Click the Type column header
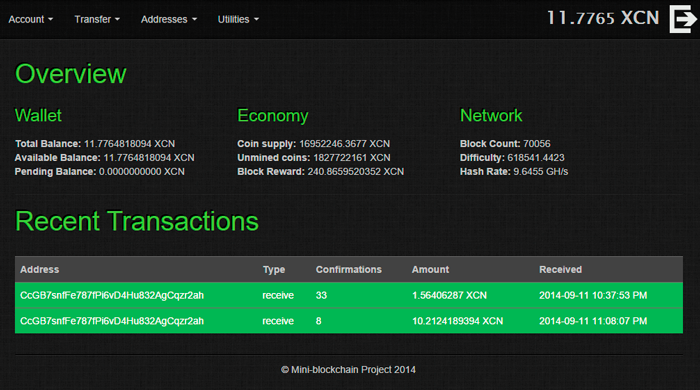This screenshot has width=700, height=390. (x=274, y=270)
